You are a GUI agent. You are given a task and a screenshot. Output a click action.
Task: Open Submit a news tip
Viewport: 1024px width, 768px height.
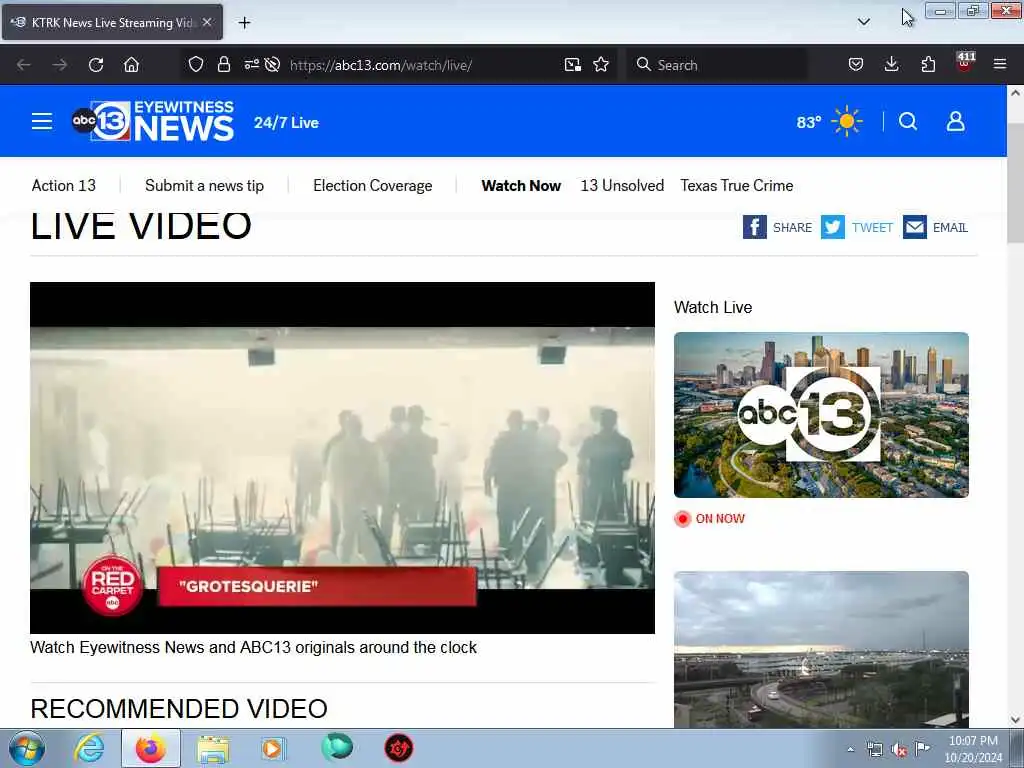tap(204, 185)
